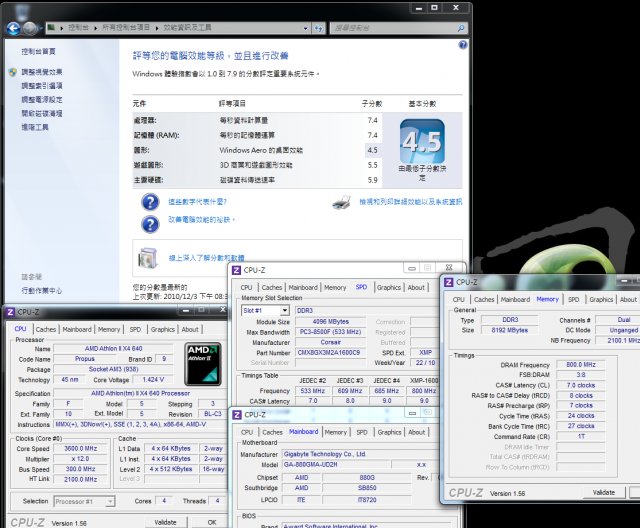
Task: Open the Mainboard tab in Memory window
Action: (x=515, y=299)
